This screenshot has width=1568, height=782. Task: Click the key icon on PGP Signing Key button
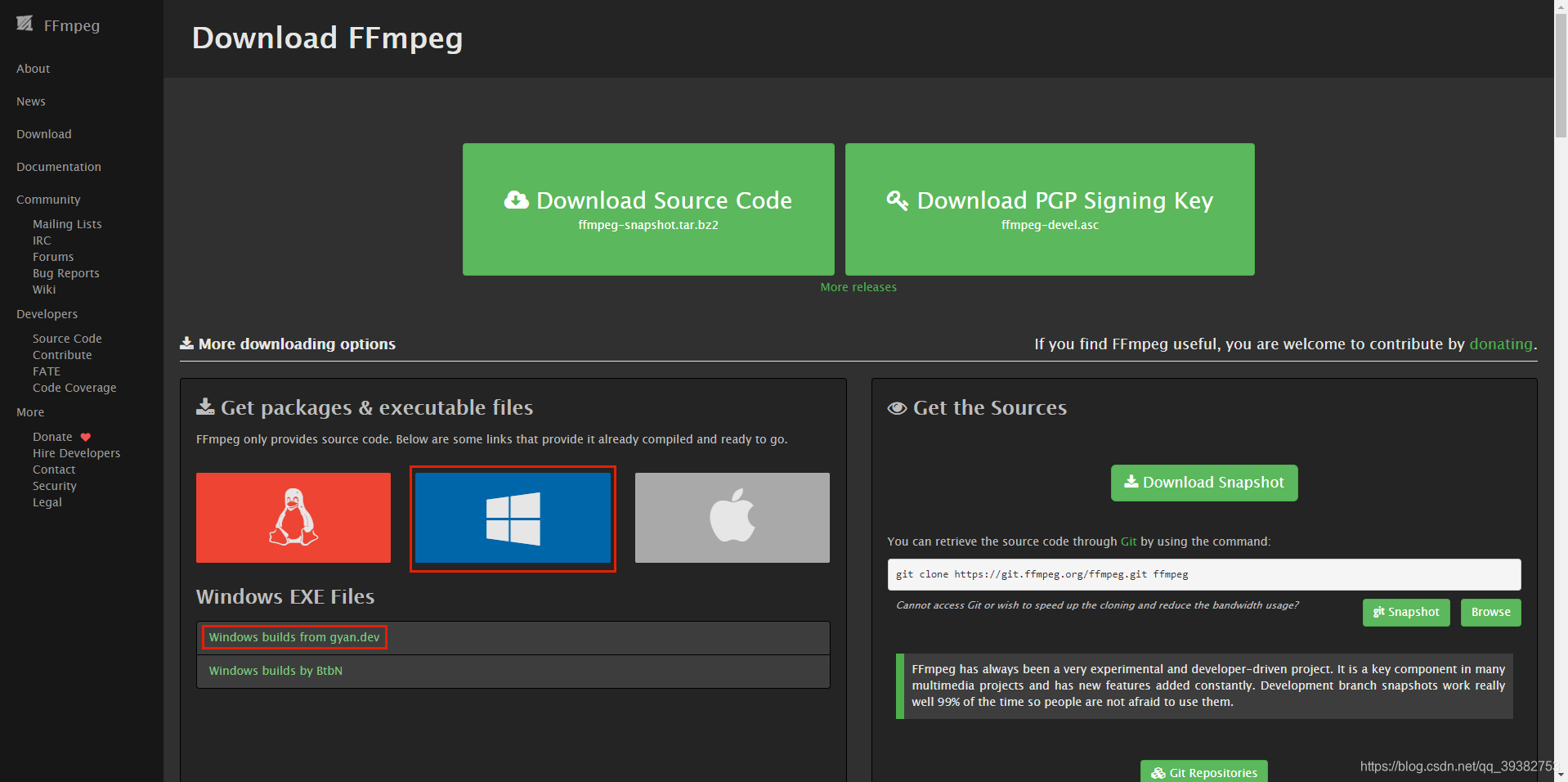pos(896,200)
